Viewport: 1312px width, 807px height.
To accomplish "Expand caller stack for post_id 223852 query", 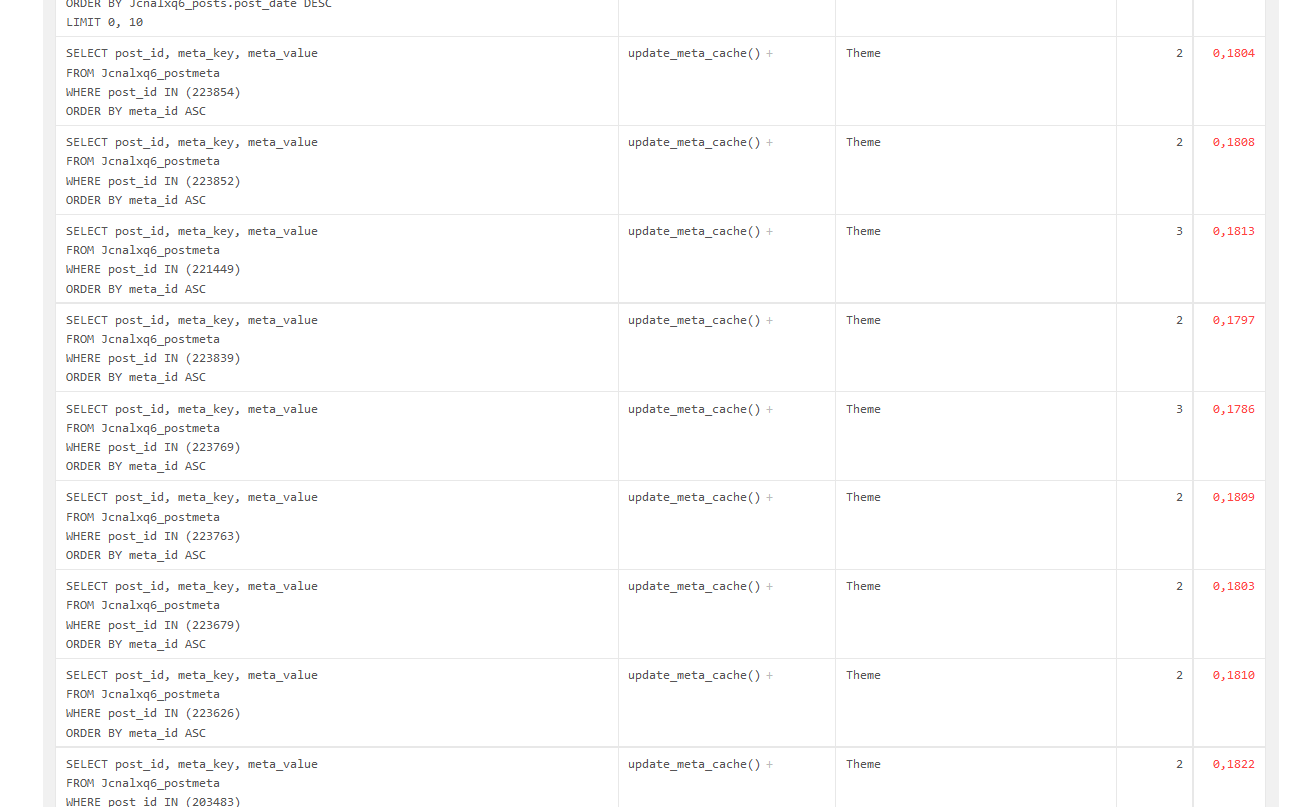I will coord(769,143).
